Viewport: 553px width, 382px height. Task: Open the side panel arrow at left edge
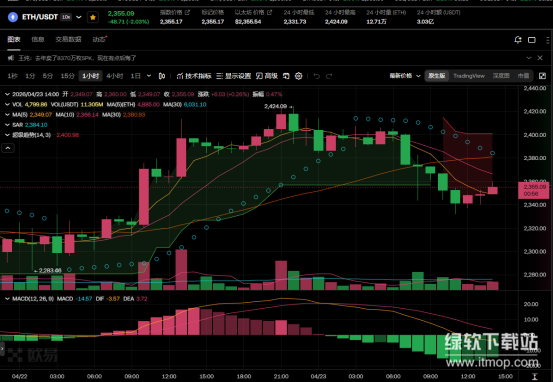click(x=2, y=348)
